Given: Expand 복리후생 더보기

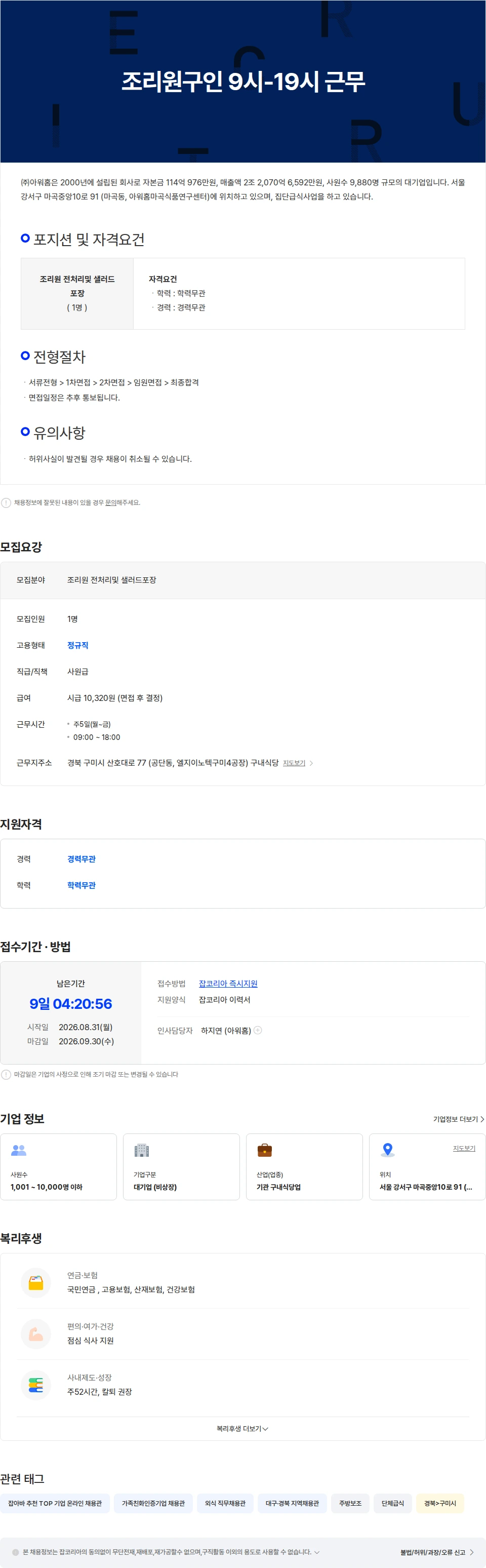Looking at the screenshot, I should click(x=242, y=1429).
